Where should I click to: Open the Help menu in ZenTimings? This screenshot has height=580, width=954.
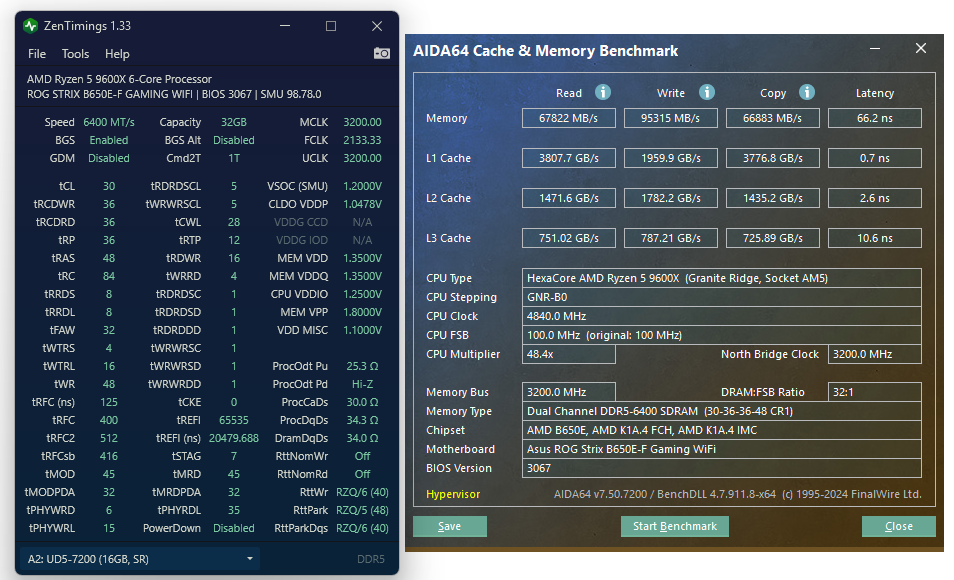tap(117, 54)
